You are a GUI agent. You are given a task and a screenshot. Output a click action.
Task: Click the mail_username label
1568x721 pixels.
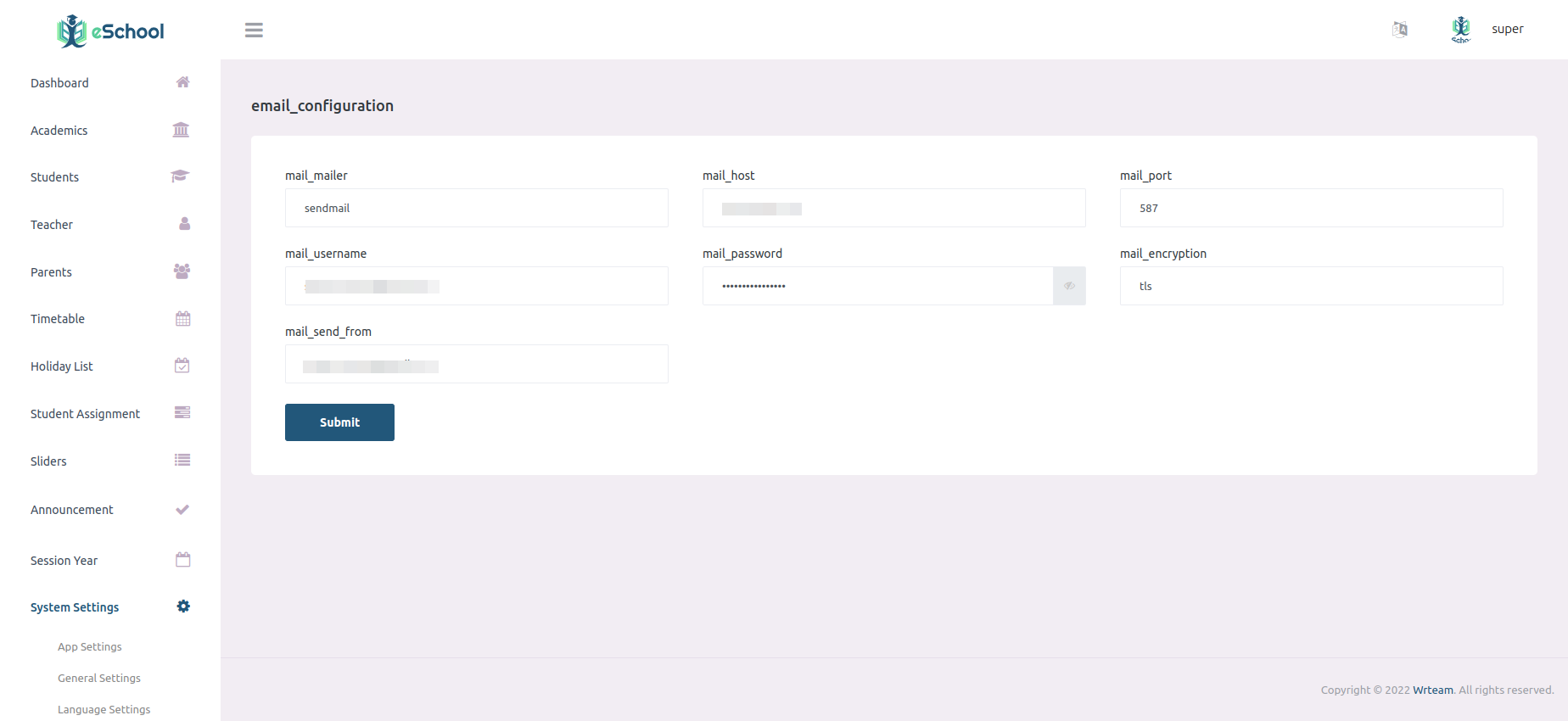pos(326,254)
